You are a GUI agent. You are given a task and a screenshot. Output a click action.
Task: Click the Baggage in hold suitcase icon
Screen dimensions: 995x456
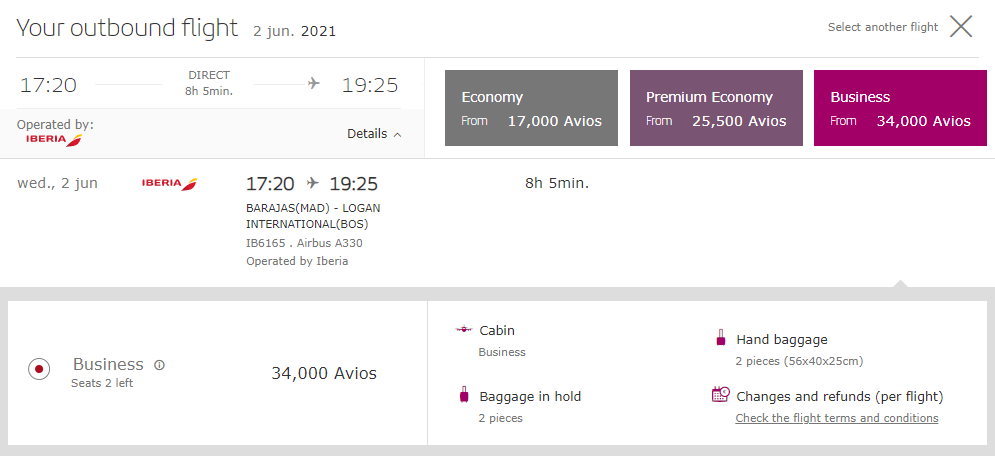coord(464,394)
